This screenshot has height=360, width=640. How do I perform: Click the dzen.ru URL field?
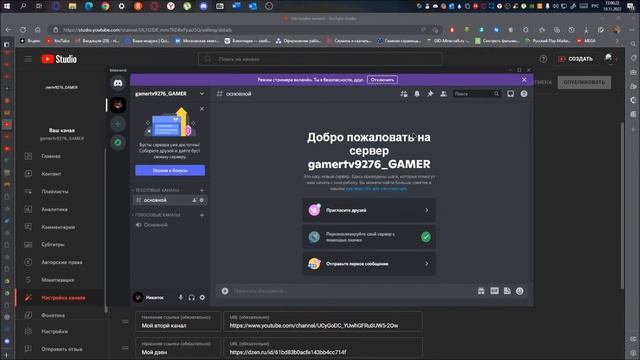click(323, 348)
